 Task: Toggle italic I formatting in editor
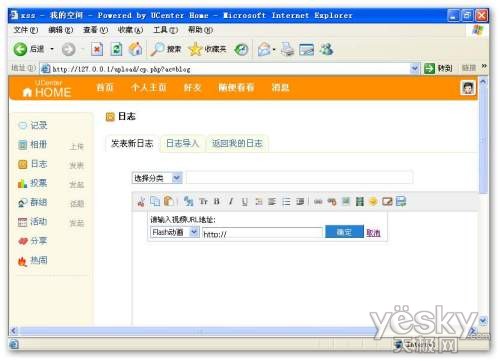(x=231, y=202)
